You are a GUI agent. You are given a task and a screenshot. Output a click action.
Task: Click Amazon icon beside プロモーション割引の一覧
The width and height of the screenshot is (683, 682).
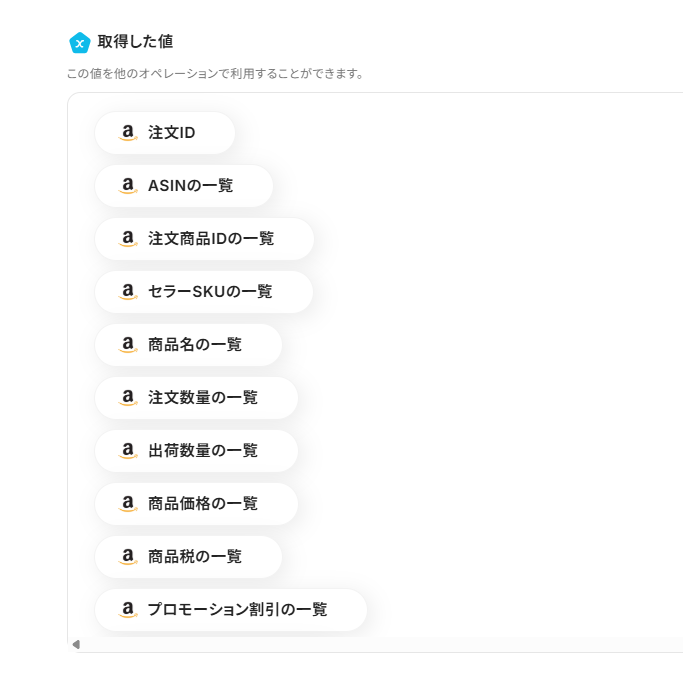(x=128, y=610)
